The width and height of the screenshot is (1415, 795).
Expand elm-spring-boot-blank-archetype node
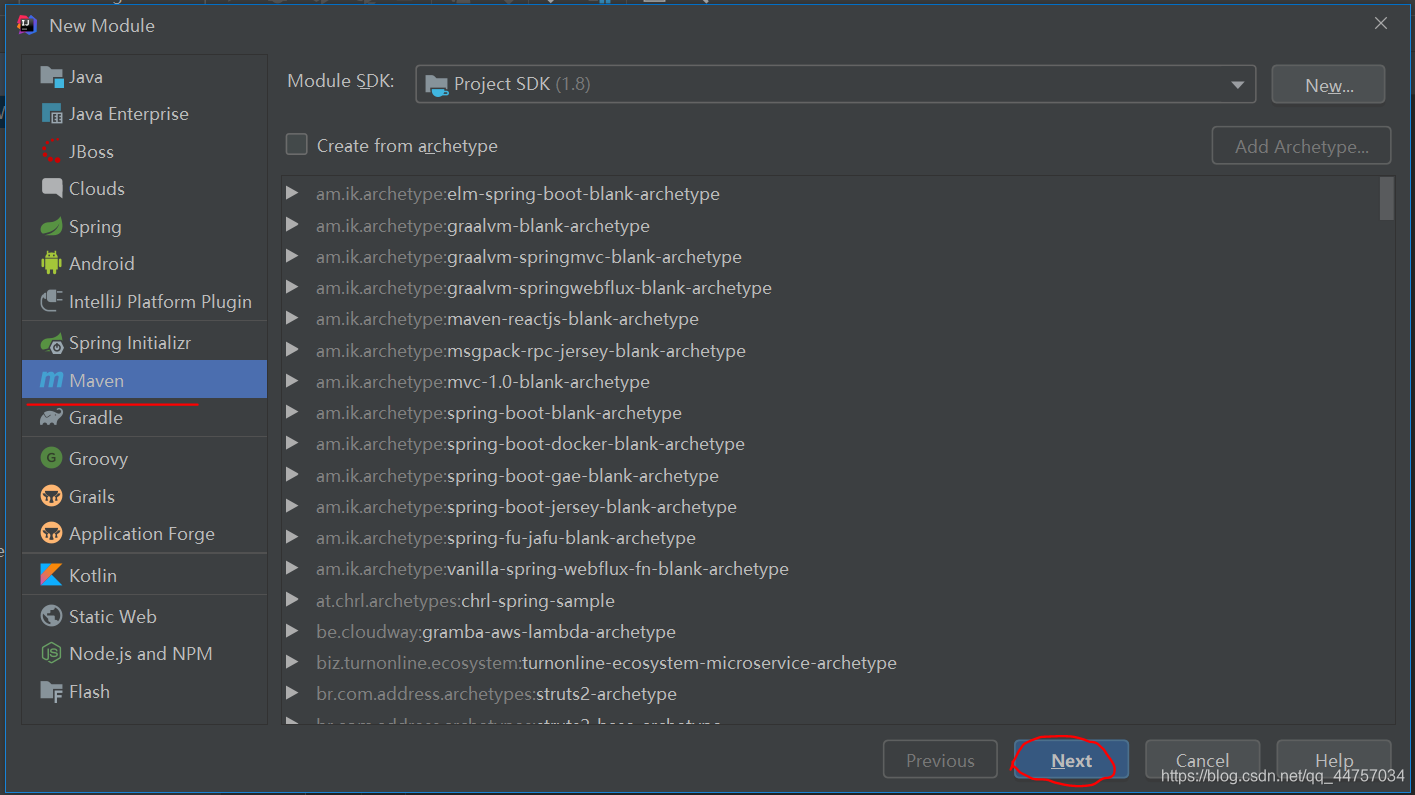292,193
